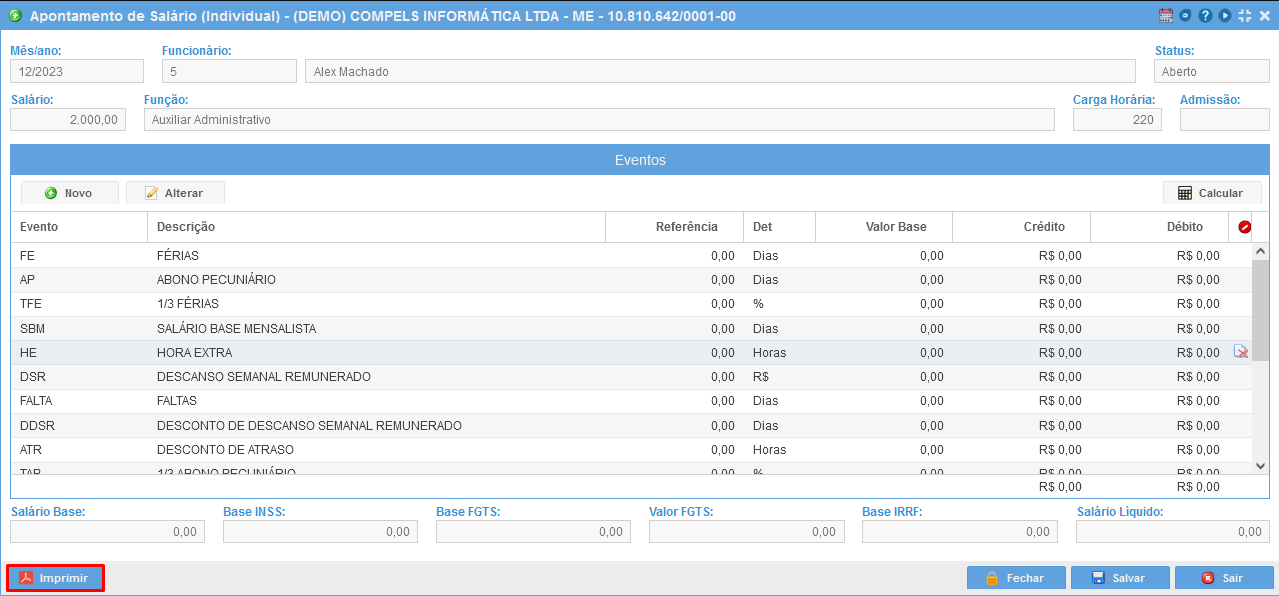Click the Salário field showing 2.000,00

click(x=68, y=119)
